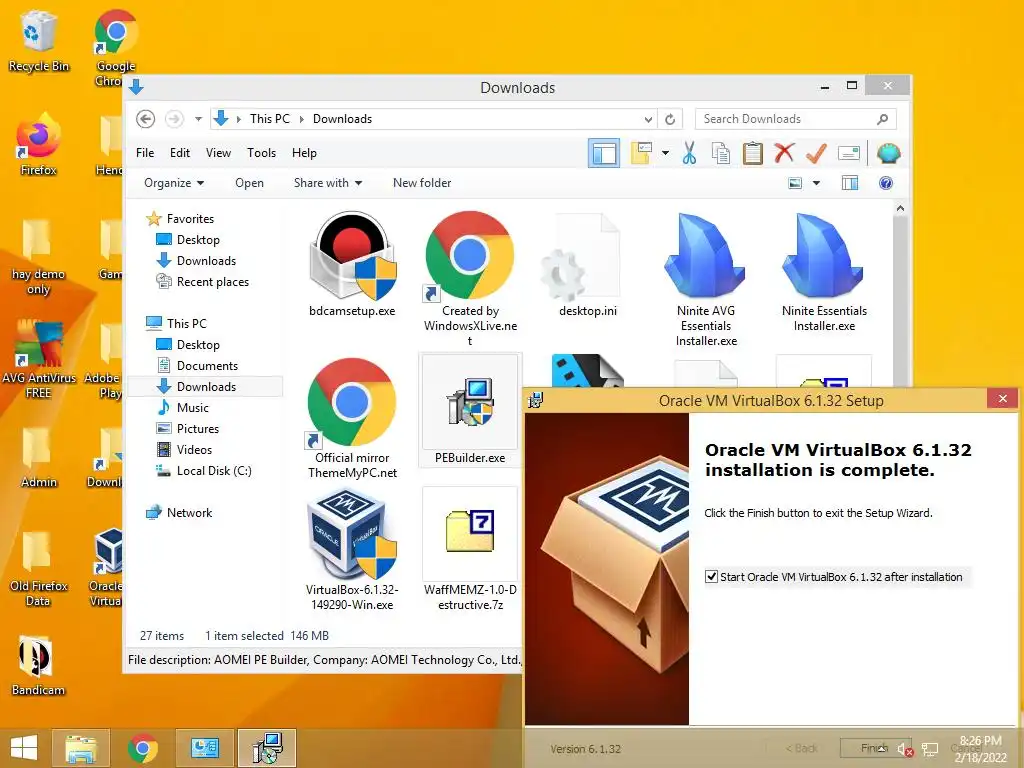1024x768 pixels.
Task: Expand the This PC breadcrumb chevron
Action: 302,119
